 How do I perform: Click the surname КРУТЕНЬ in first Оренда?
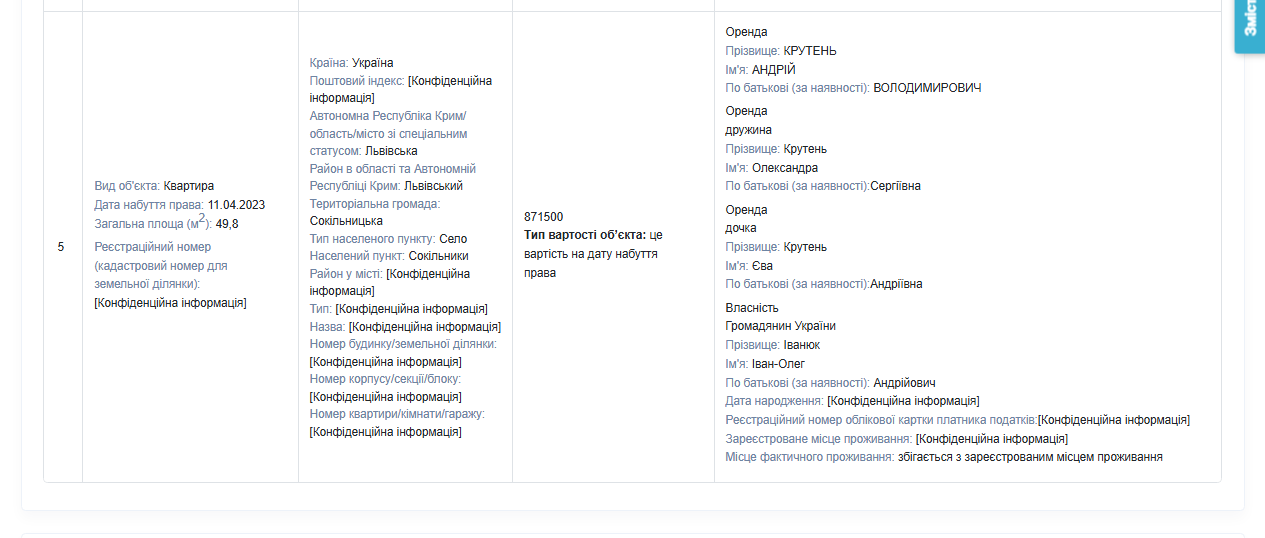(x=810, y=51)
